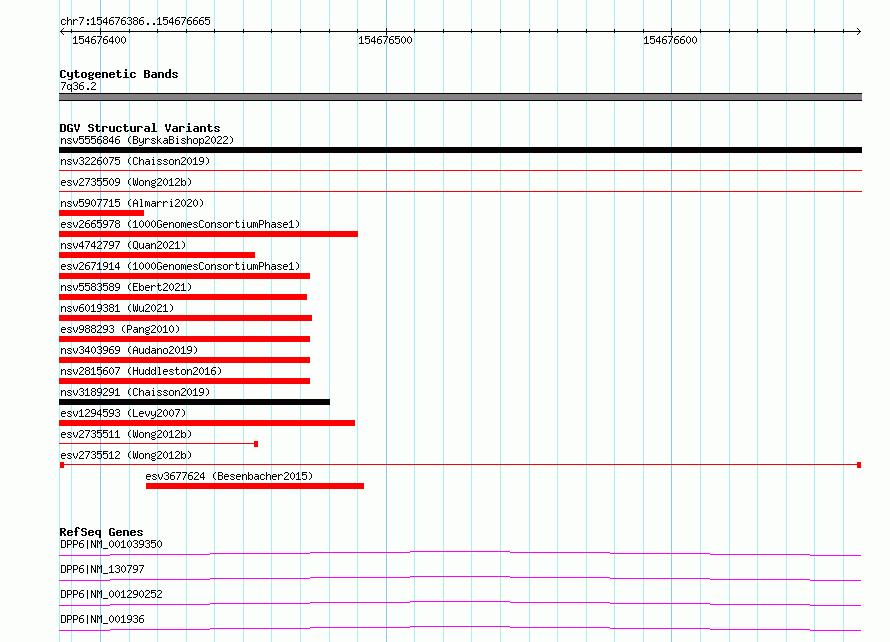Select the 7q36.2 band label
The width and height of the screenshot is (890, 642).
pos(78,86)
